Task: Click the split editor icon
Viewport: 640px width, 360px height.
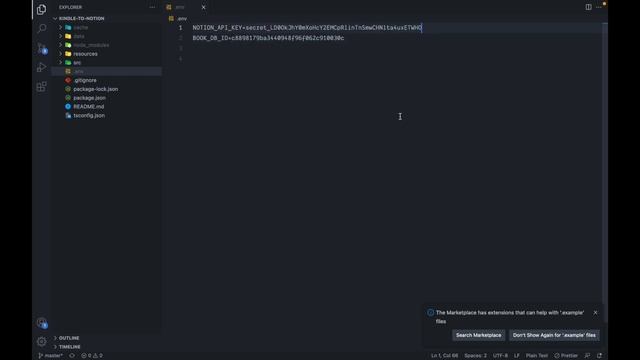Action: [x=588, y=7]
